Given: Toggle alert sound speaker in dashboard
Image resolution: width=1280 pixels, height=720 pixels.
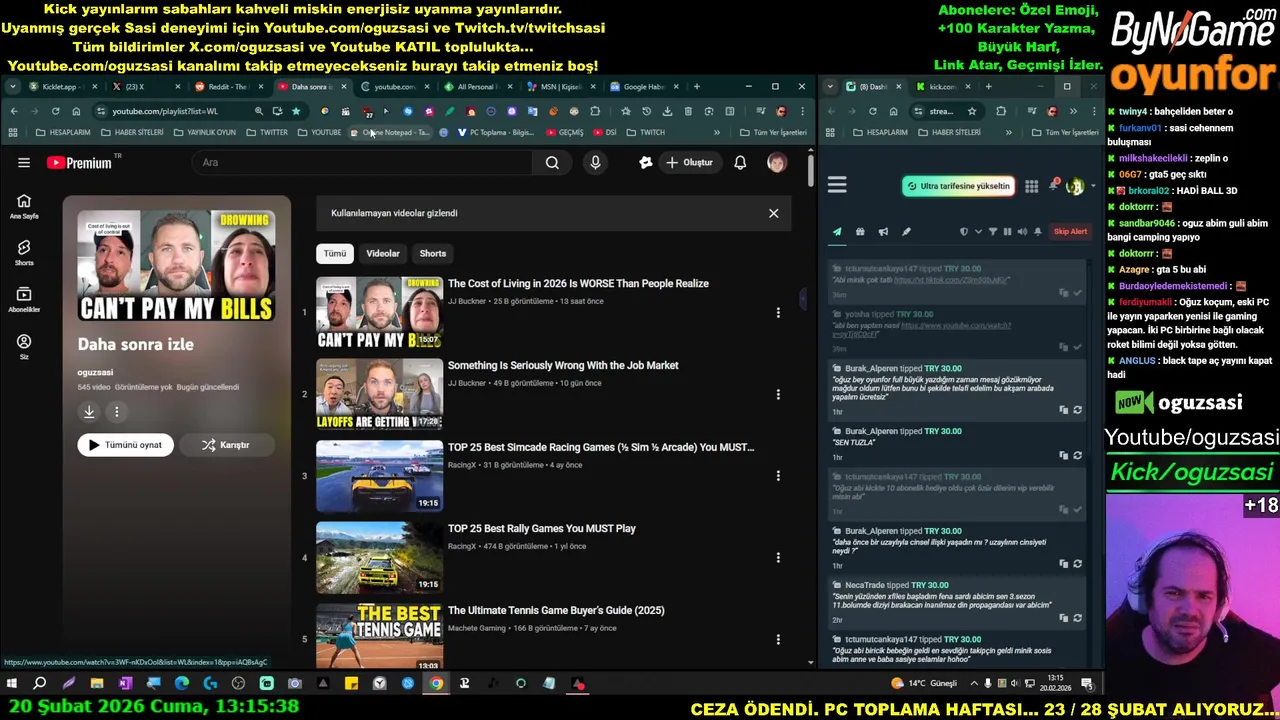Looking at the screenshot, I should click(1022, 232).
